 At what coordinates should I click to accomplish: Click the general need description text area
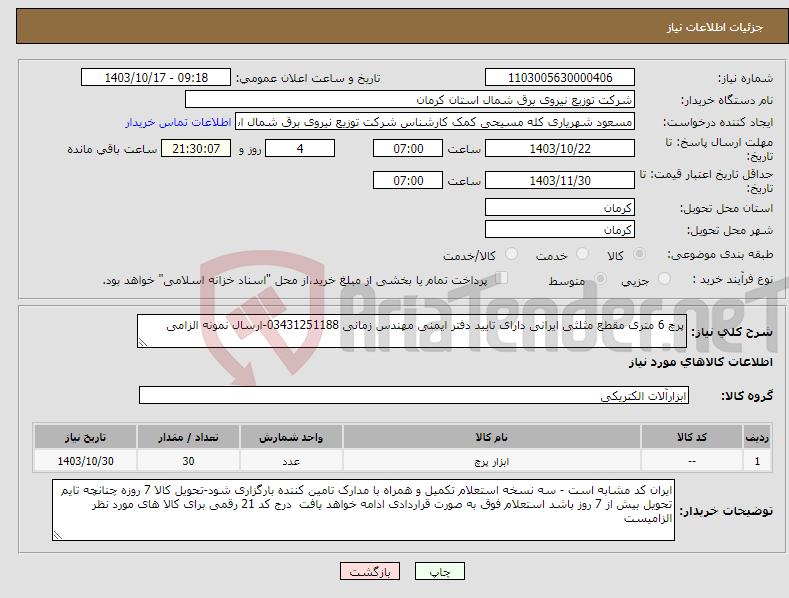pyautogui.click(x=412, y=331)
